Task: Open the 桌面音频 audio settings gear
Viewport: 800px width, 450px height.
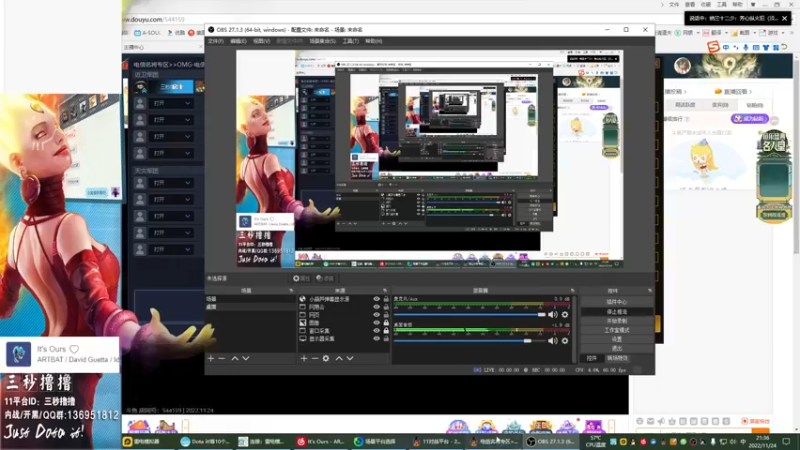Action: tap(565, 340)
